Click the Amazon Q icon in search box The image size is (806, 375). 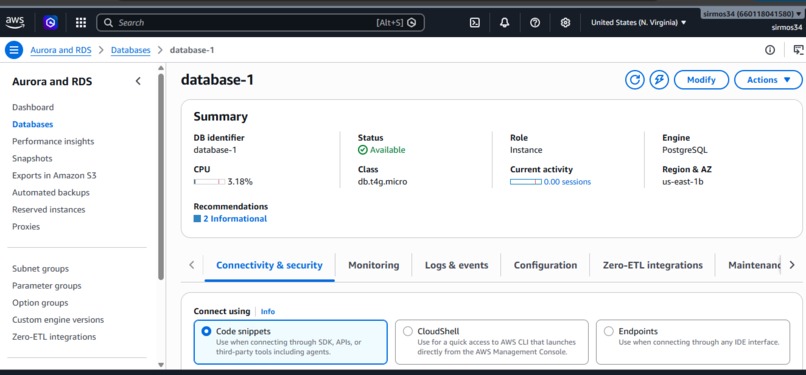pyautogui.click(x=411, y=23)
